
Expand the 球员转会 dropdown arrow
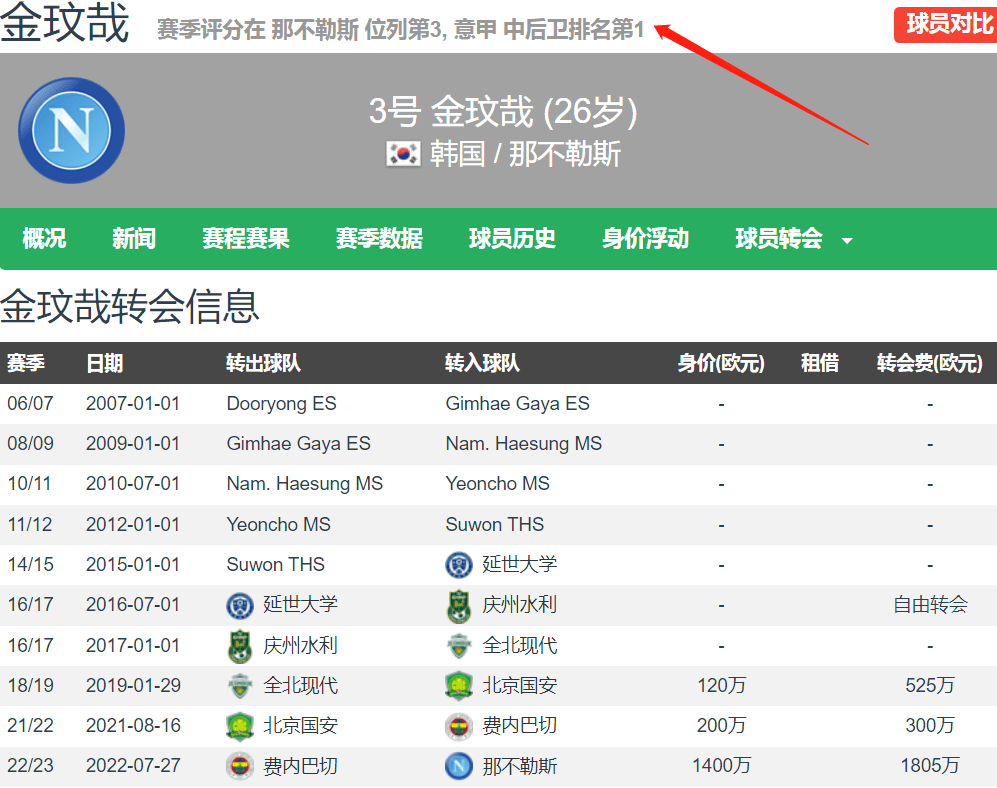[847, 240]
